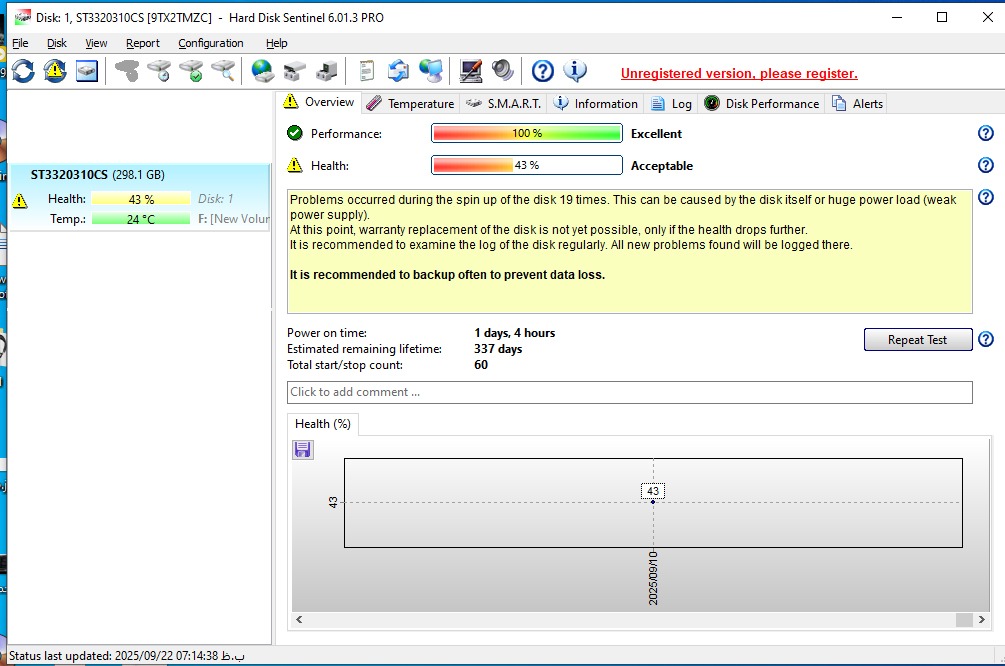
Task: Open the Configuration menu
Action: (210, 43)
